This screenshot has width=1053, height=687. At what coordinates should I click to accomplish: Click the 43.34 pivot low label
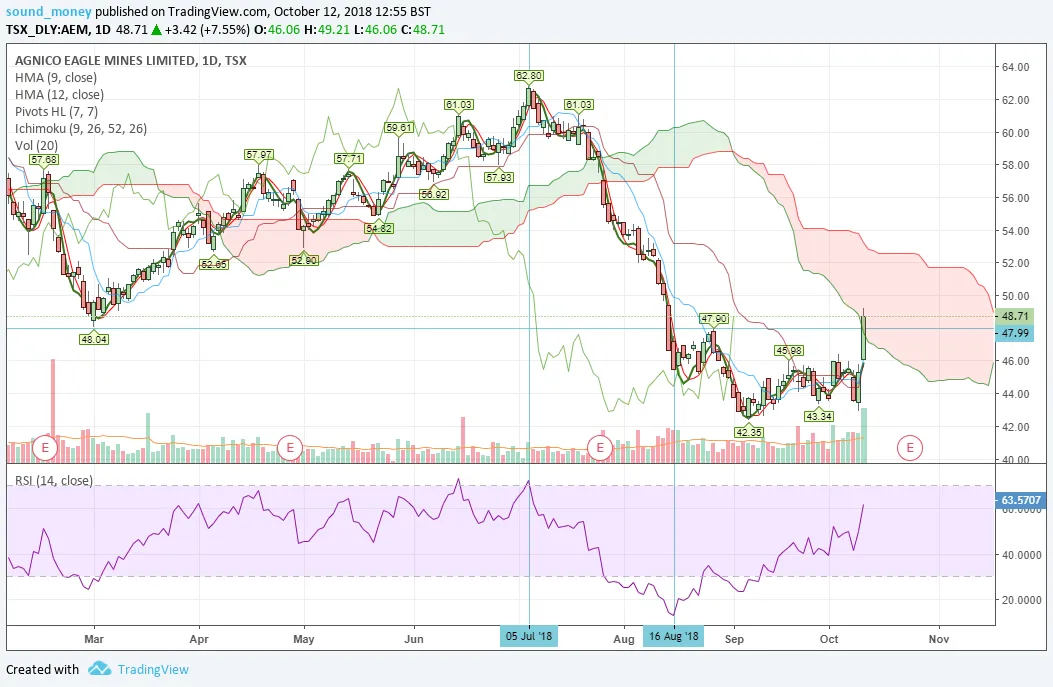(x=819, y=416)
